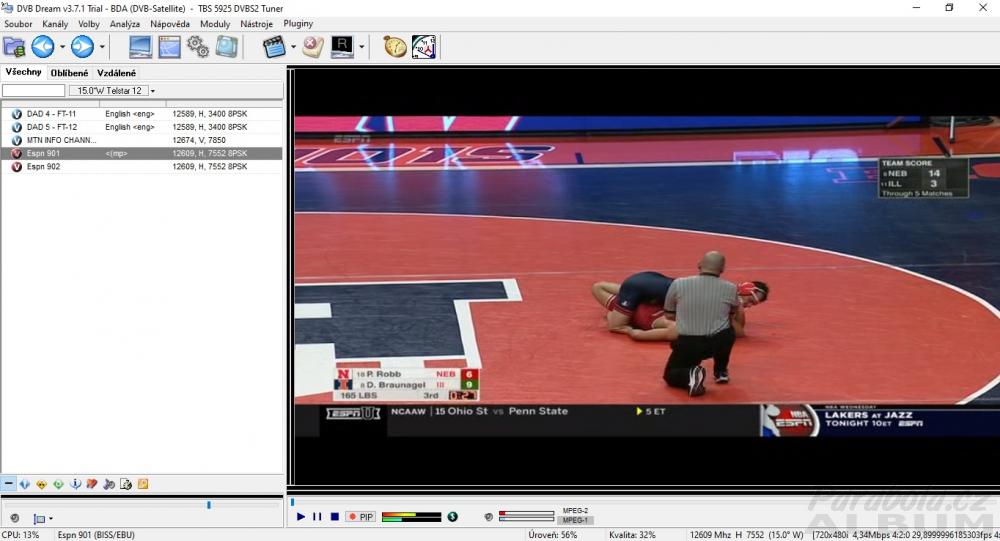Screen dimensions: 1000x541
Task: Open the stopwatch scheduler icon
Action: [x=395, y=47]
